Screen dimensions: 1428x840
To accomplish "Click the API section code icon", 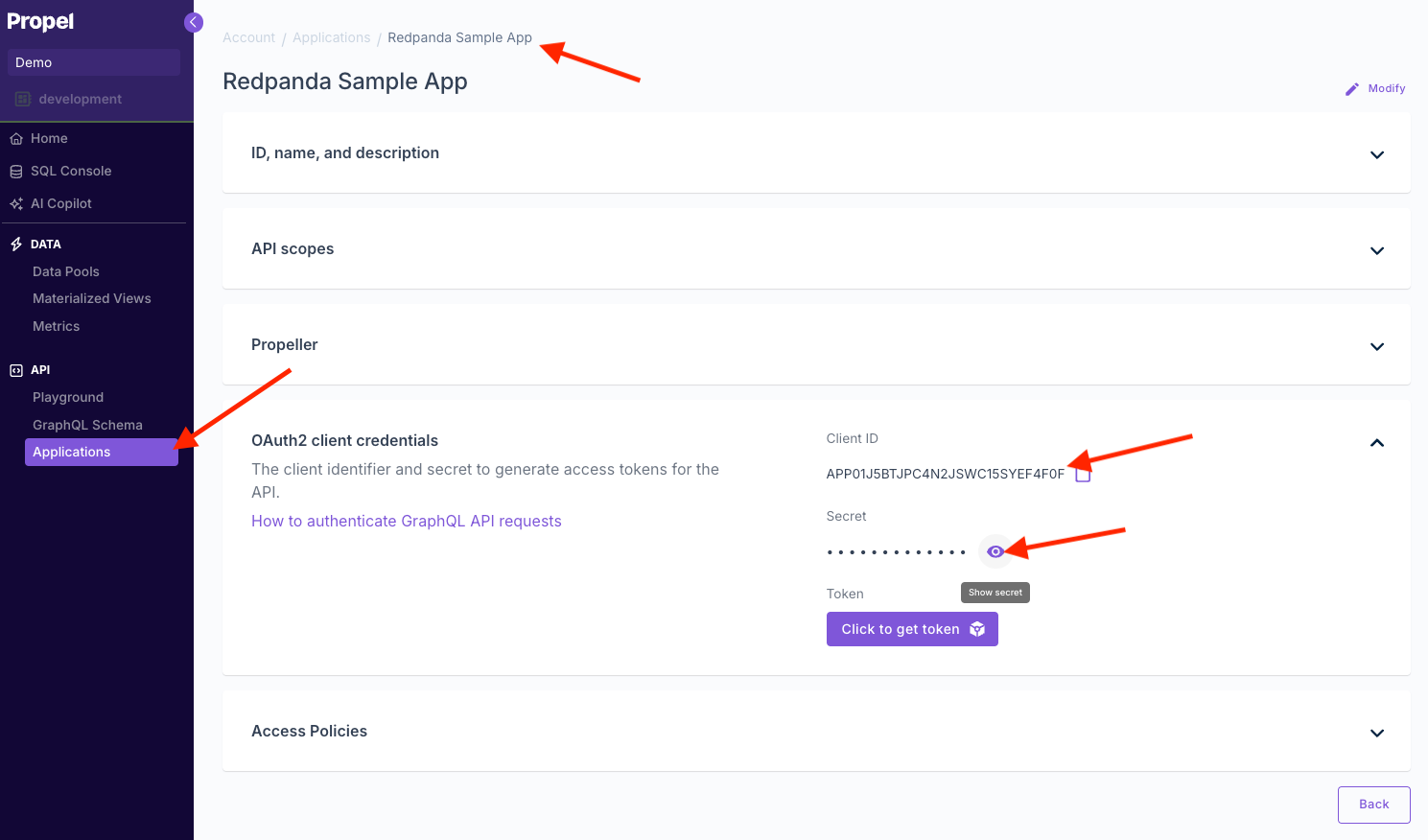I will point(16,370).
